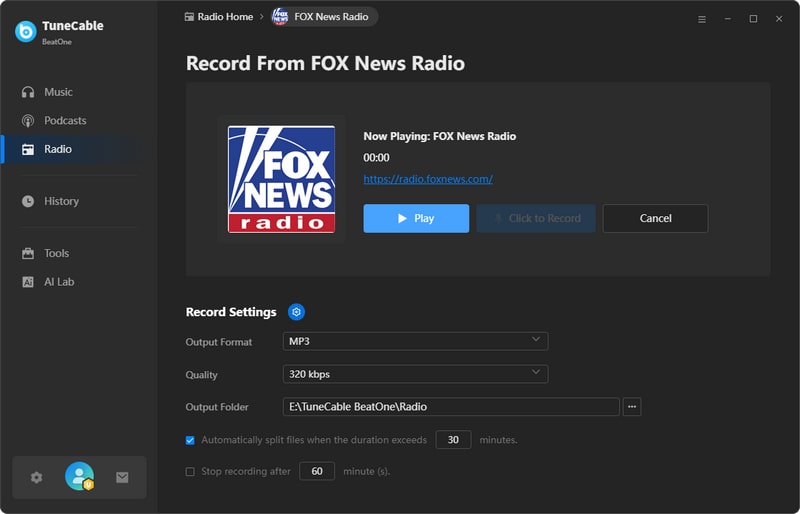Image resolution: width=800 pixels, height=514 pixels.
Task: Click the 30 minutes split duration field
Action: pos(453,439)
